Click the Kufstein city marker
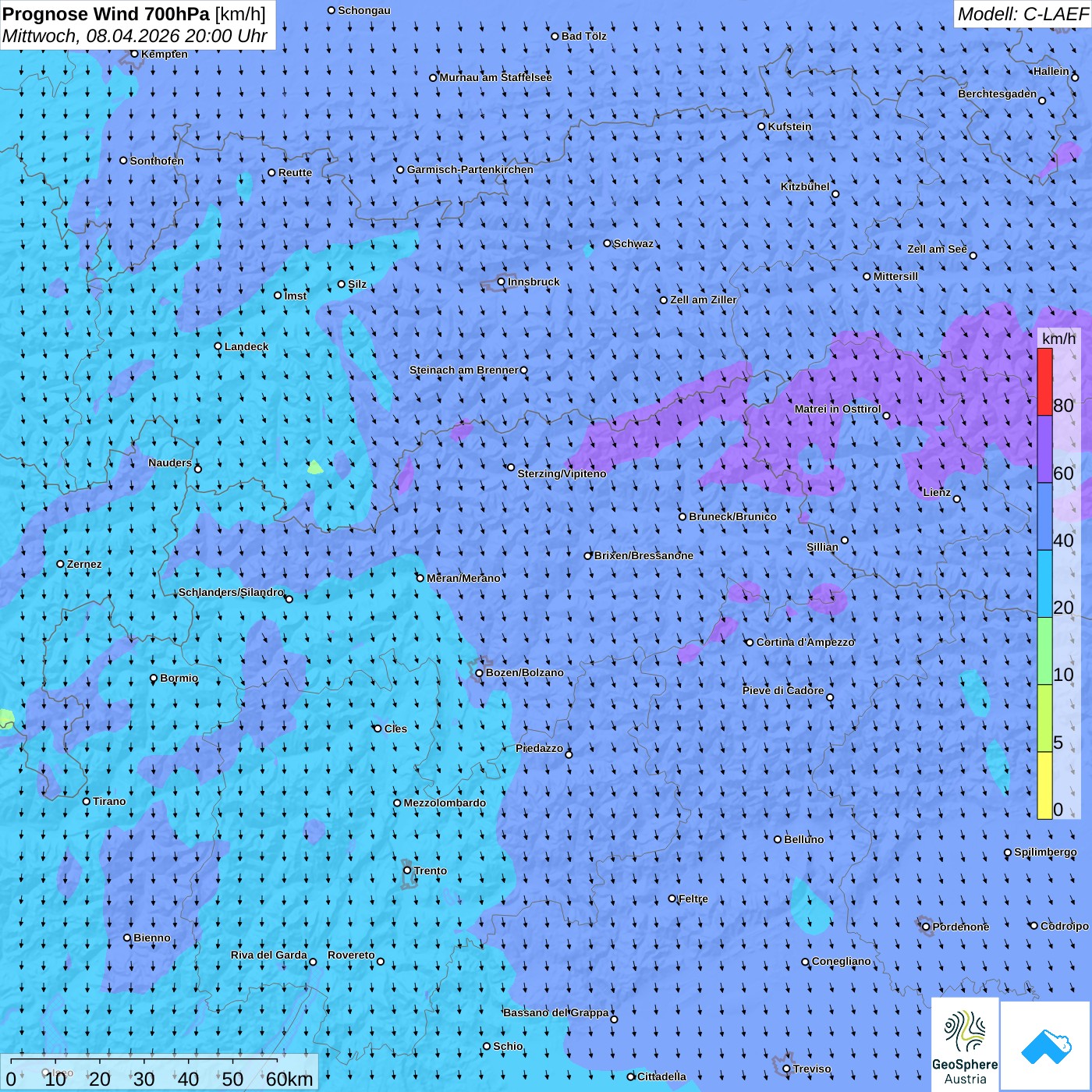Viewport: 1092px width, 1092px height. (762, 126)
